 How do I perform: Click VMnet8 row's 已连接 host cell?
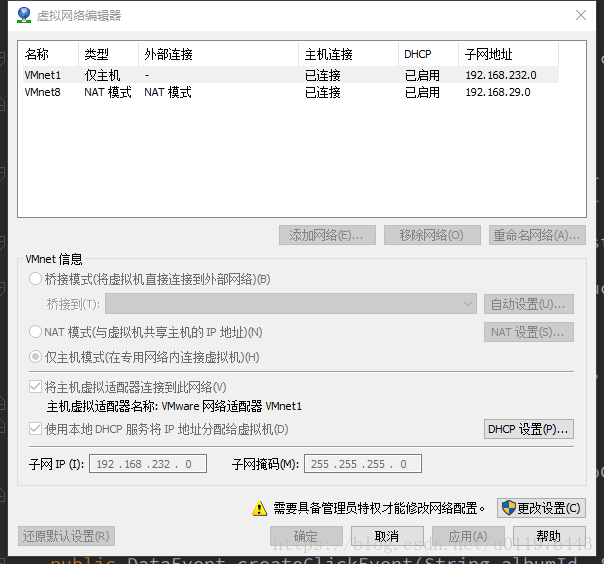[323, 92]
